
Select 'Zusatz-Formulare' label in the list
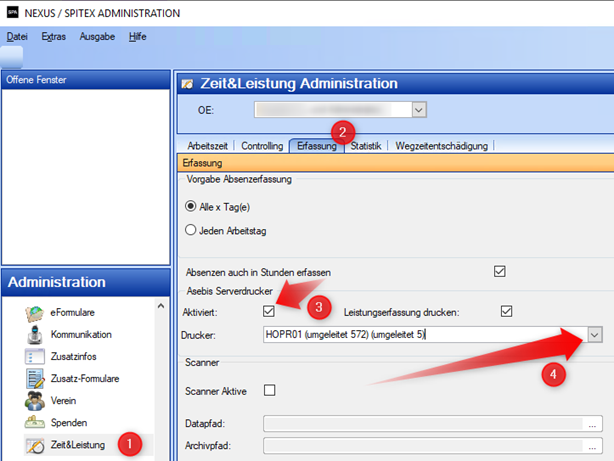click(x=85, y=378)
